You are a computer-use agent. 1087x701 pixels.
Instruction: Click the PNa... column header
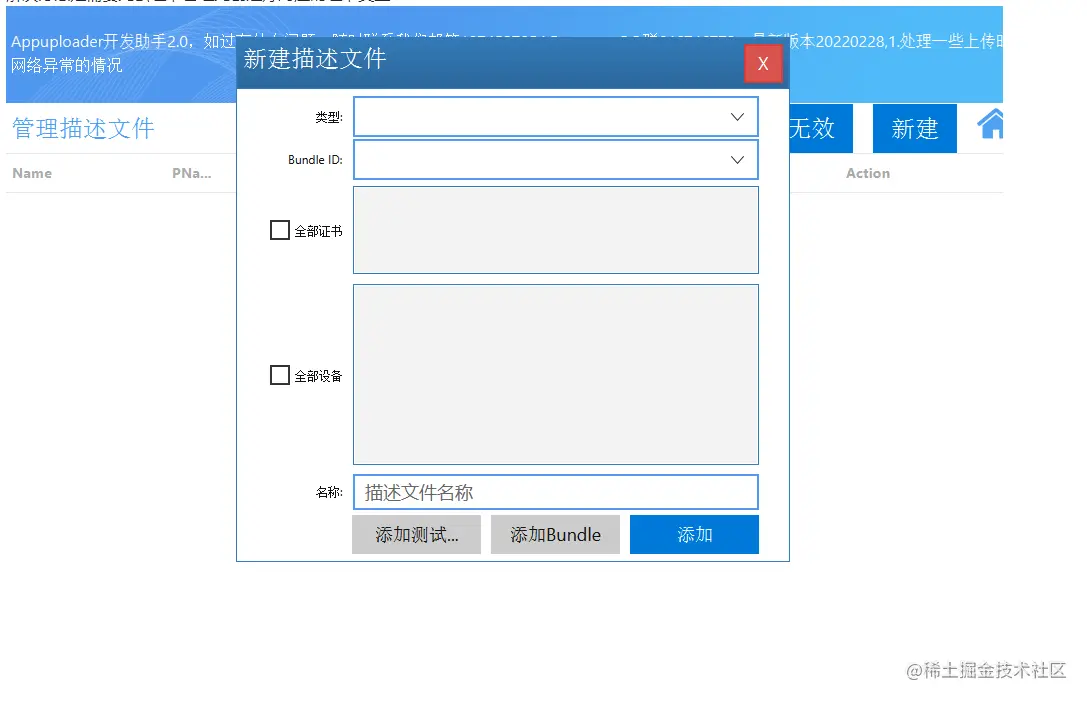(191, 173)
